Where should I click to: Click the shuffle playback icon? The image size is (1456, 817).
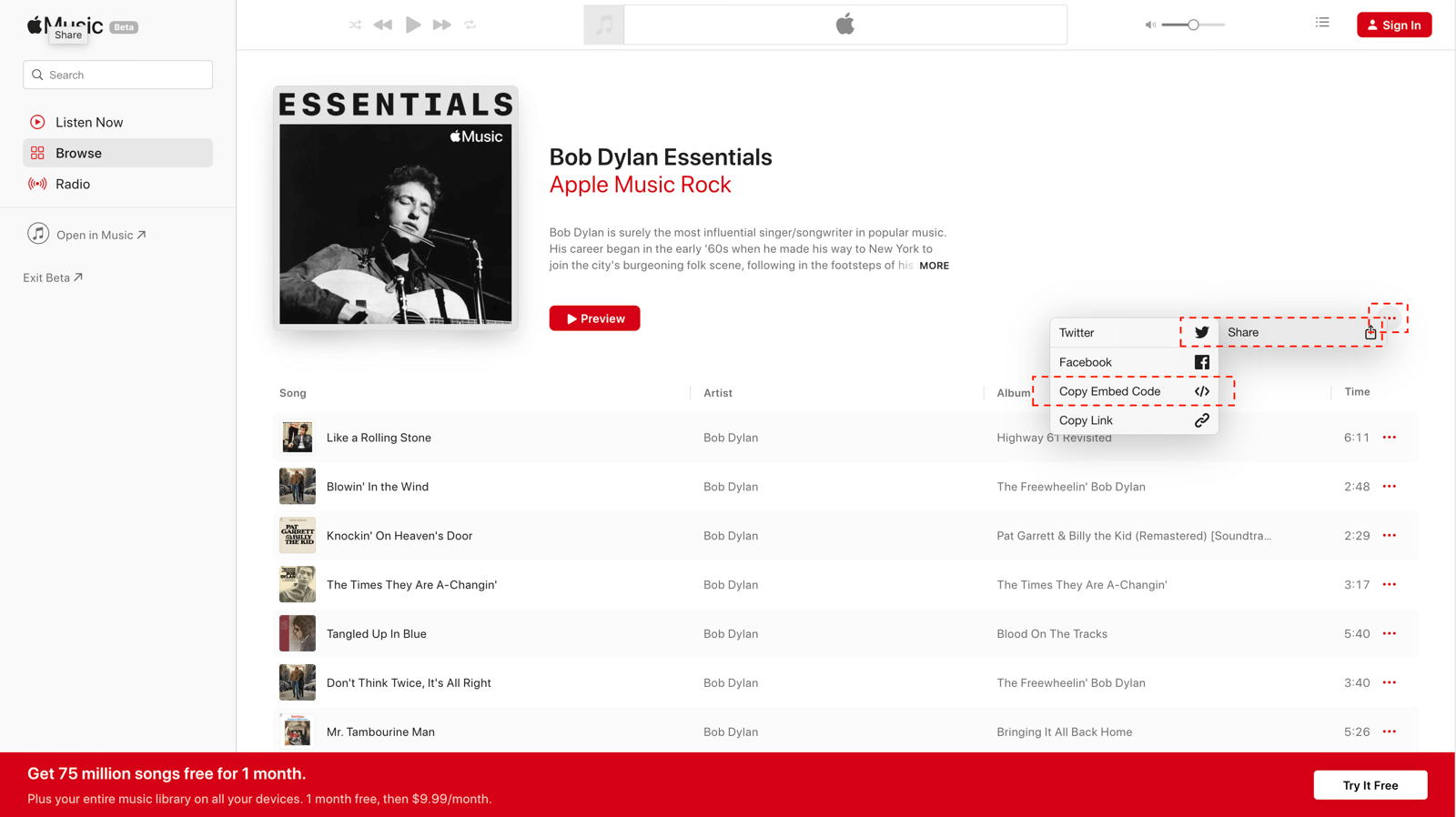(355, 25)
